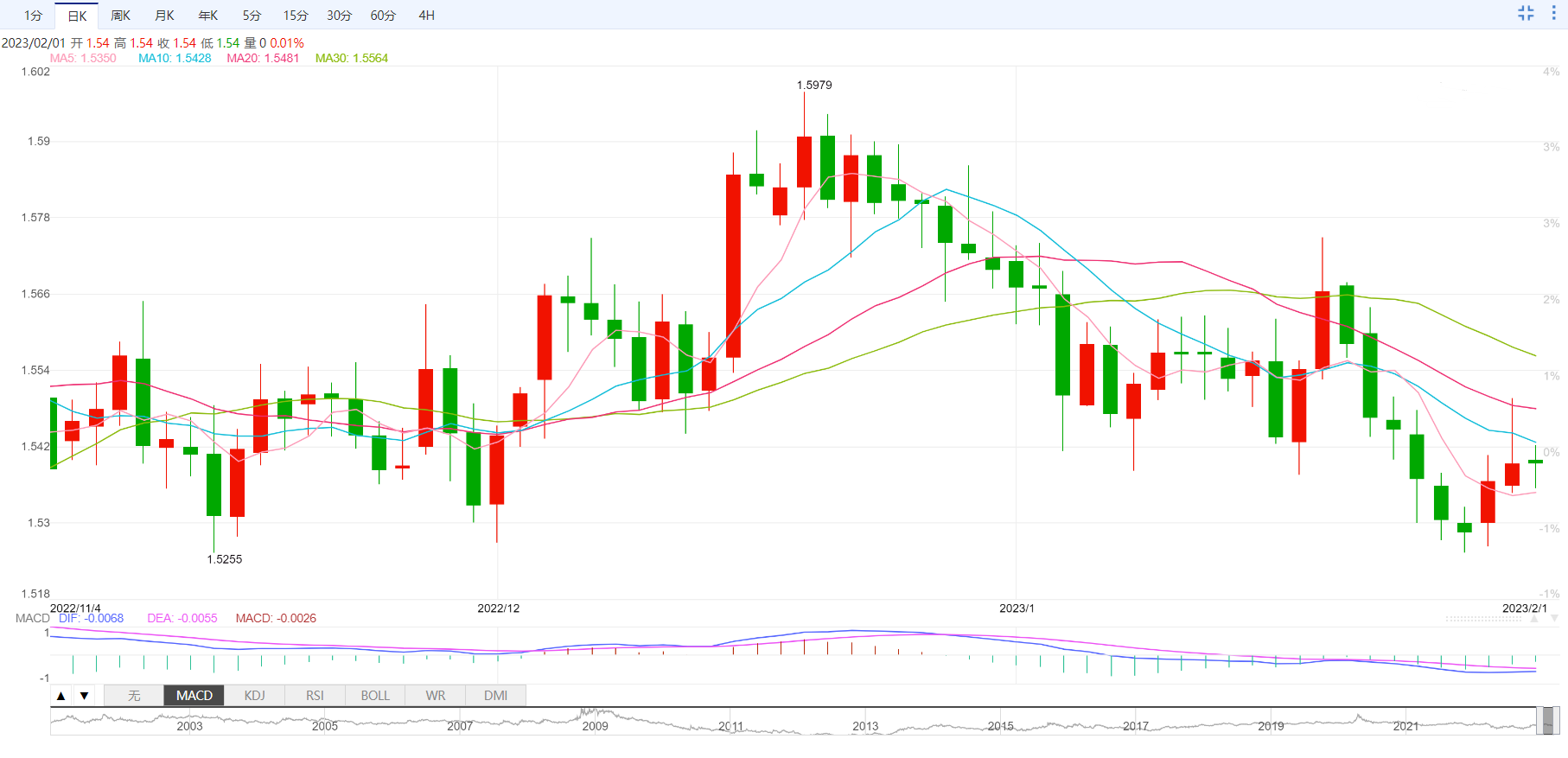Screen dimensions: 1568x758
Task: Click the black up-triangle beside indicator tabs
Action: coord(61,696)
